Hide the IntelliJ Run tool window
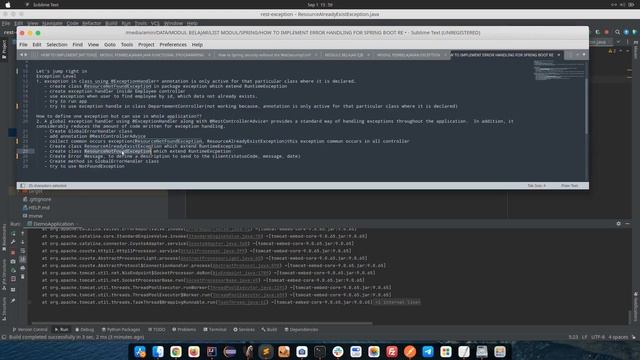640x360 pixels. pyautogui.click(x=627, y=224)
